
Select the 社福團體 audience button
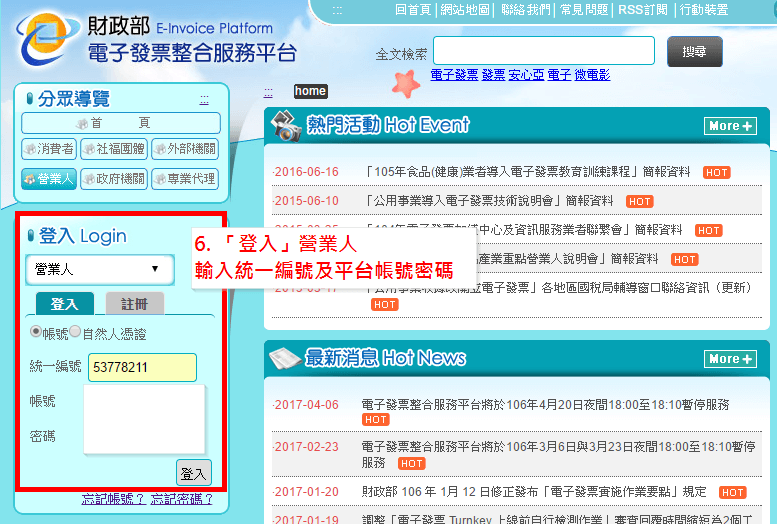tap(114, 149)
